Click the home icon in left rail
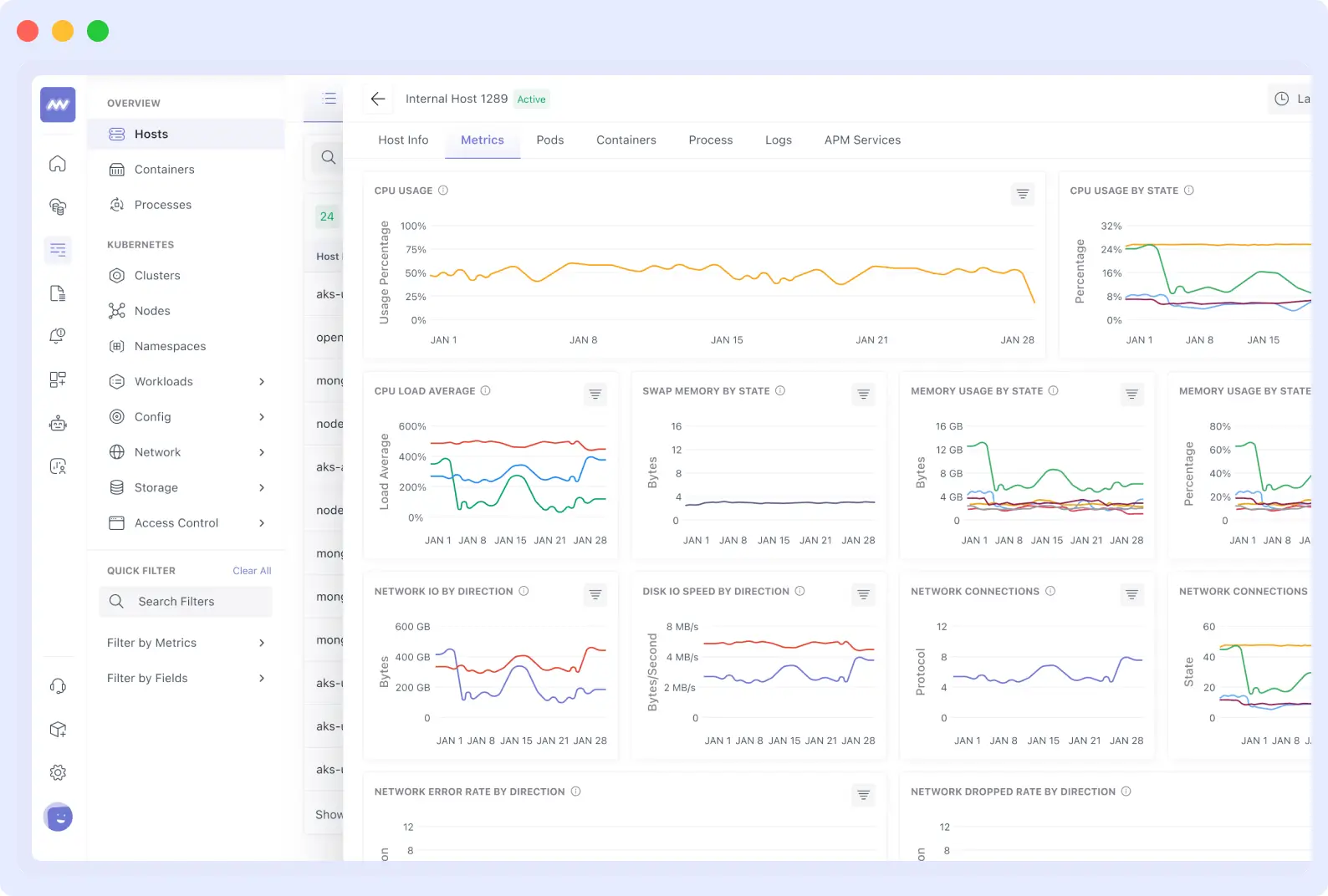 [58, 164]
